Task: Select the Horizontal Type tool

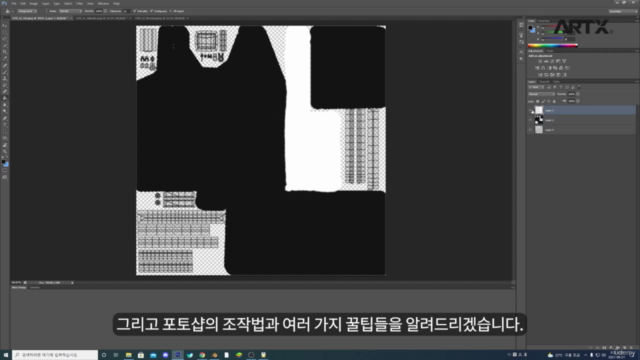Action: [x=5, y=125]
